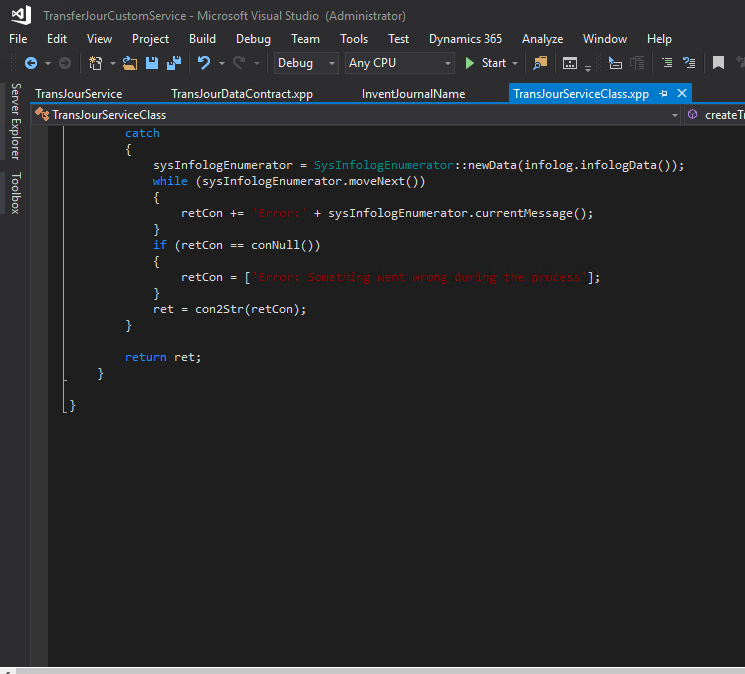Viewport: 745px width, 674px height.
Task: Toggle the pin on TransJourServiceClass.xpp tab
Action: pyautogui.click(x=663, y=93)
